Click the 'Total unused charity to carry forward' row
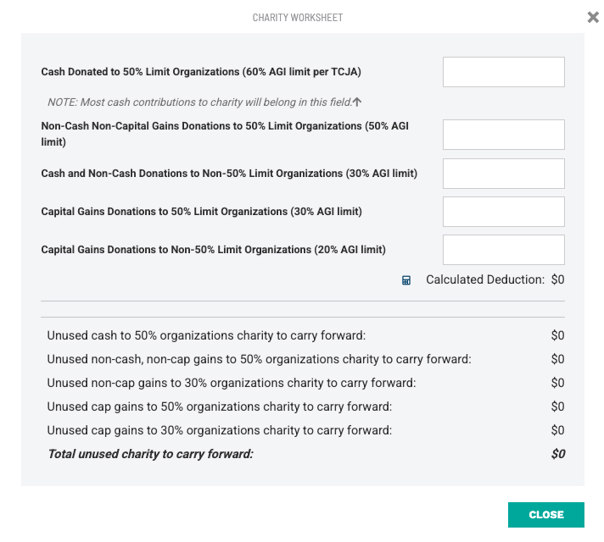 (x=151, y=454)
